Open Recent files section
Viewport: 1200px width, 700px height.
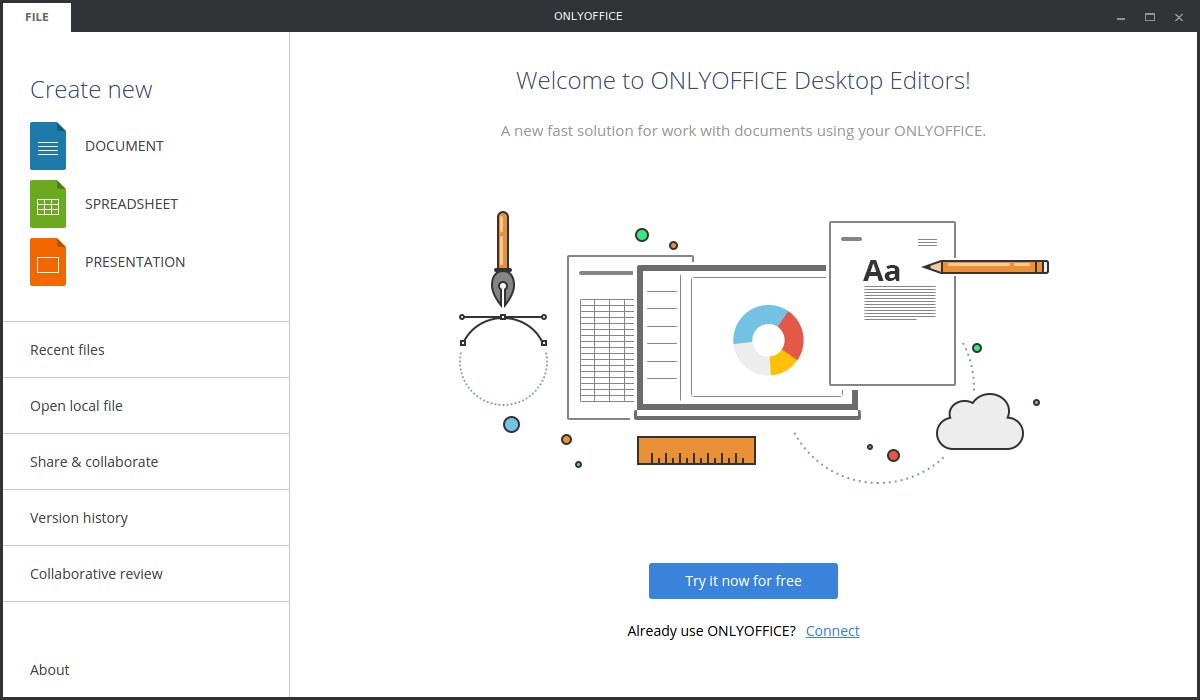[146, 350]
